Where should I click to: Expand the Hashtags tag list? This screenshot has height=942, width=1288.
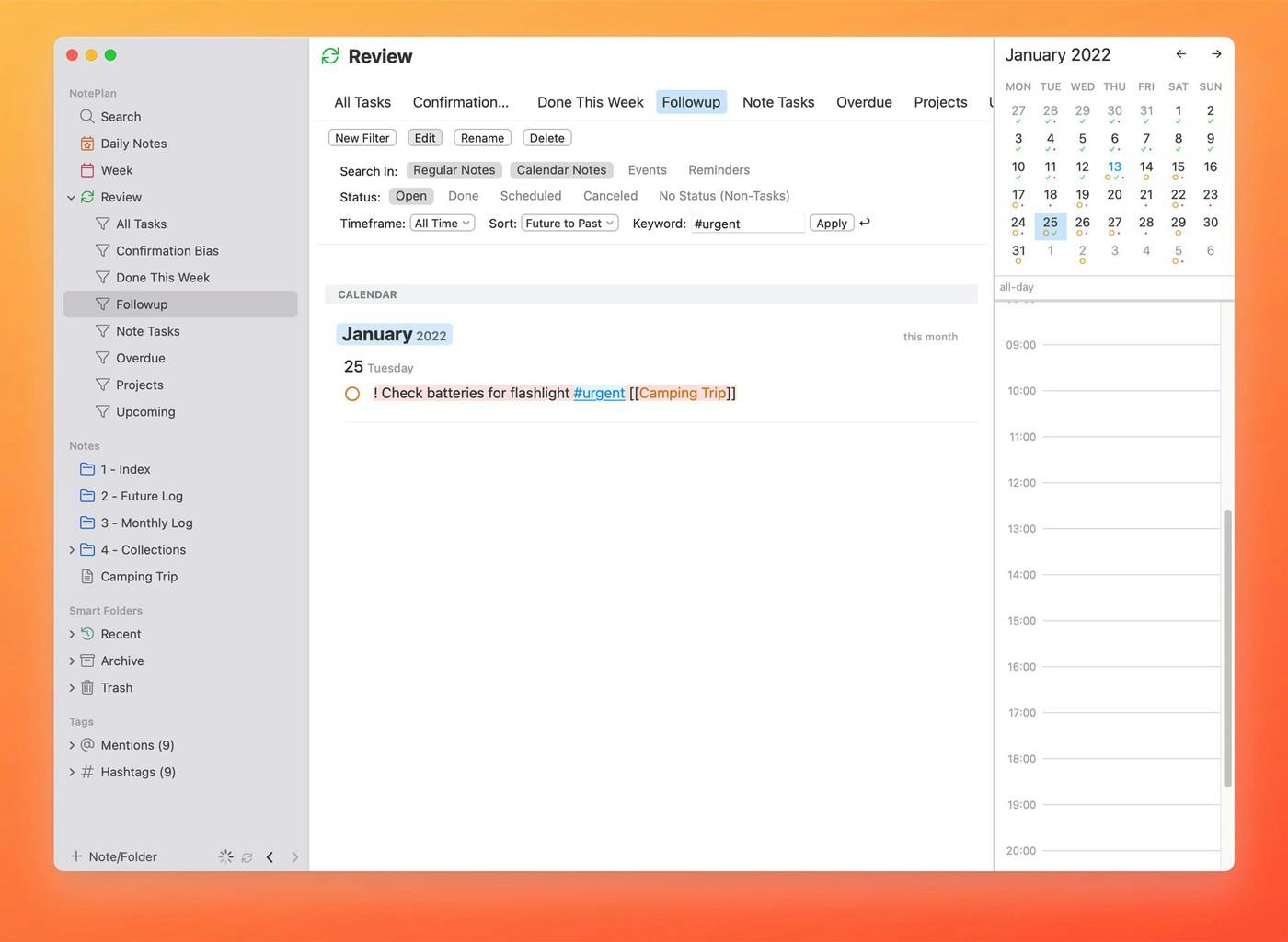72,772
